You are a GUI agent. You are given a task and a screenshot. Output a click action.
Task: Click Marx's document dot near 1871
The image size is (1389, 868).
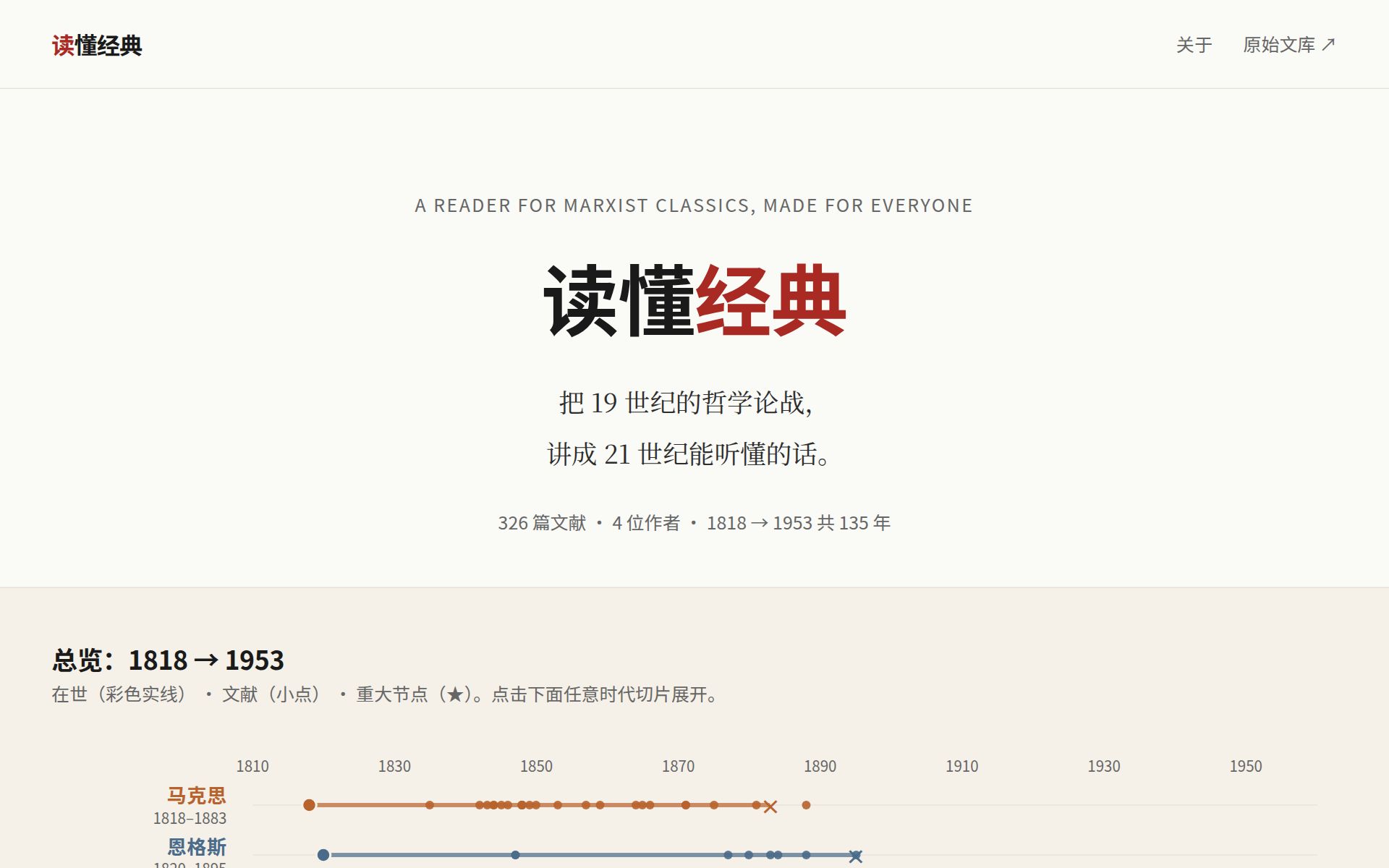[686, 805]
